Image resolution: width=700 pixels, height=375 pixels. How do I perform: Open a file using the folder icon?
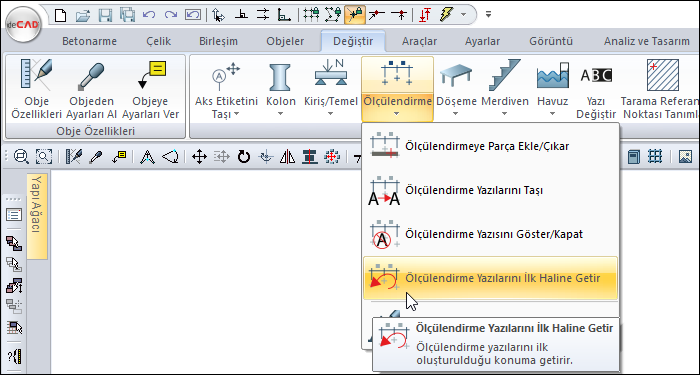point(83,15)
